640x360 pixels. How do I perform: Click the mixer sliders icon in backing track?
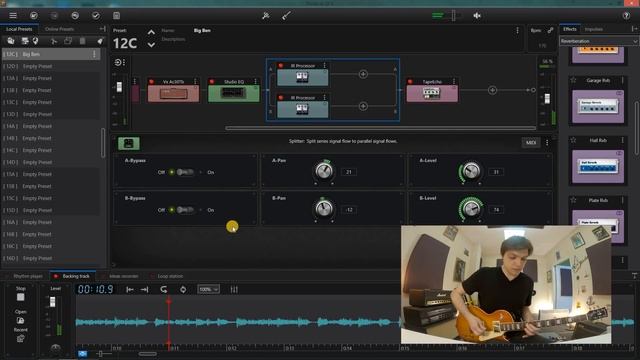pyautogui.click(x=234, y=289)
